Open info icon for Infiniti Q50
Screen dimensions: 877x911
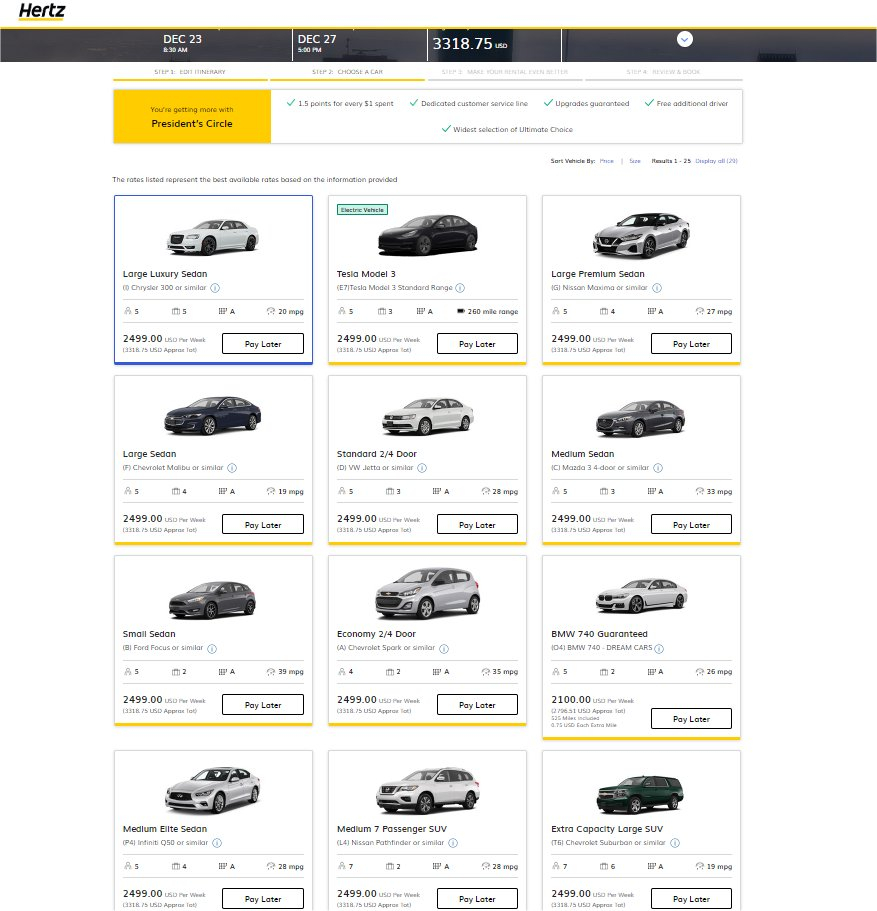coord(217,843)
